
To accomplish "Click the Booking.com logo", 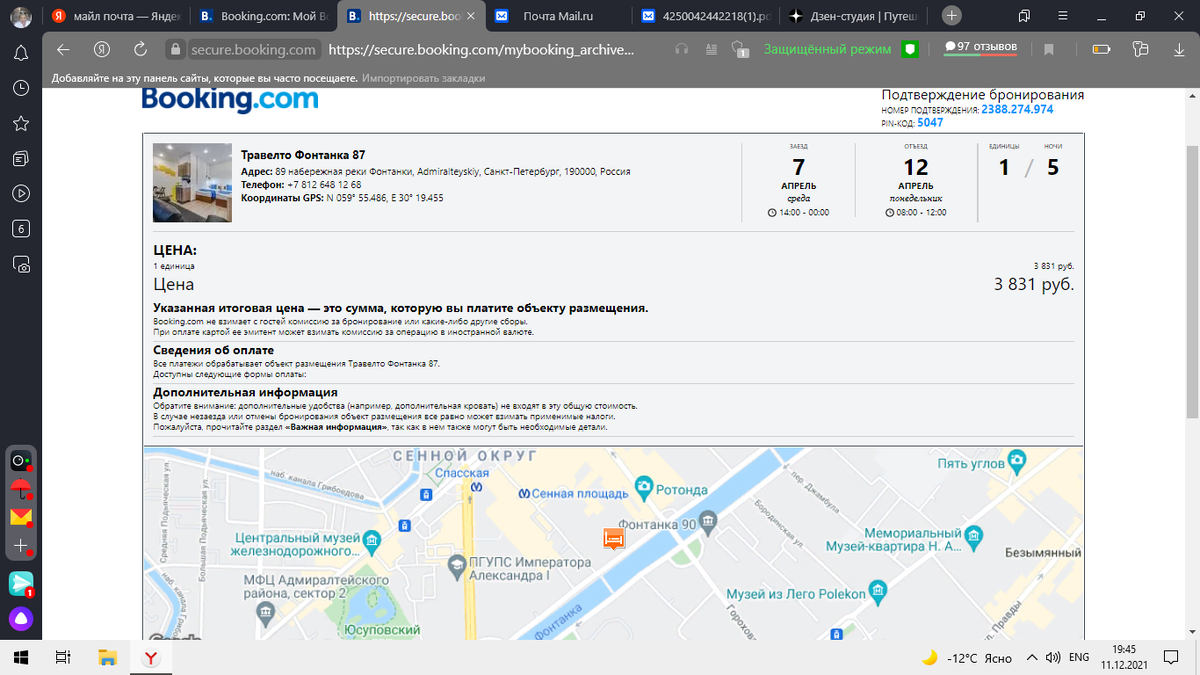I will pyautogui.click(x=230, y=99).
